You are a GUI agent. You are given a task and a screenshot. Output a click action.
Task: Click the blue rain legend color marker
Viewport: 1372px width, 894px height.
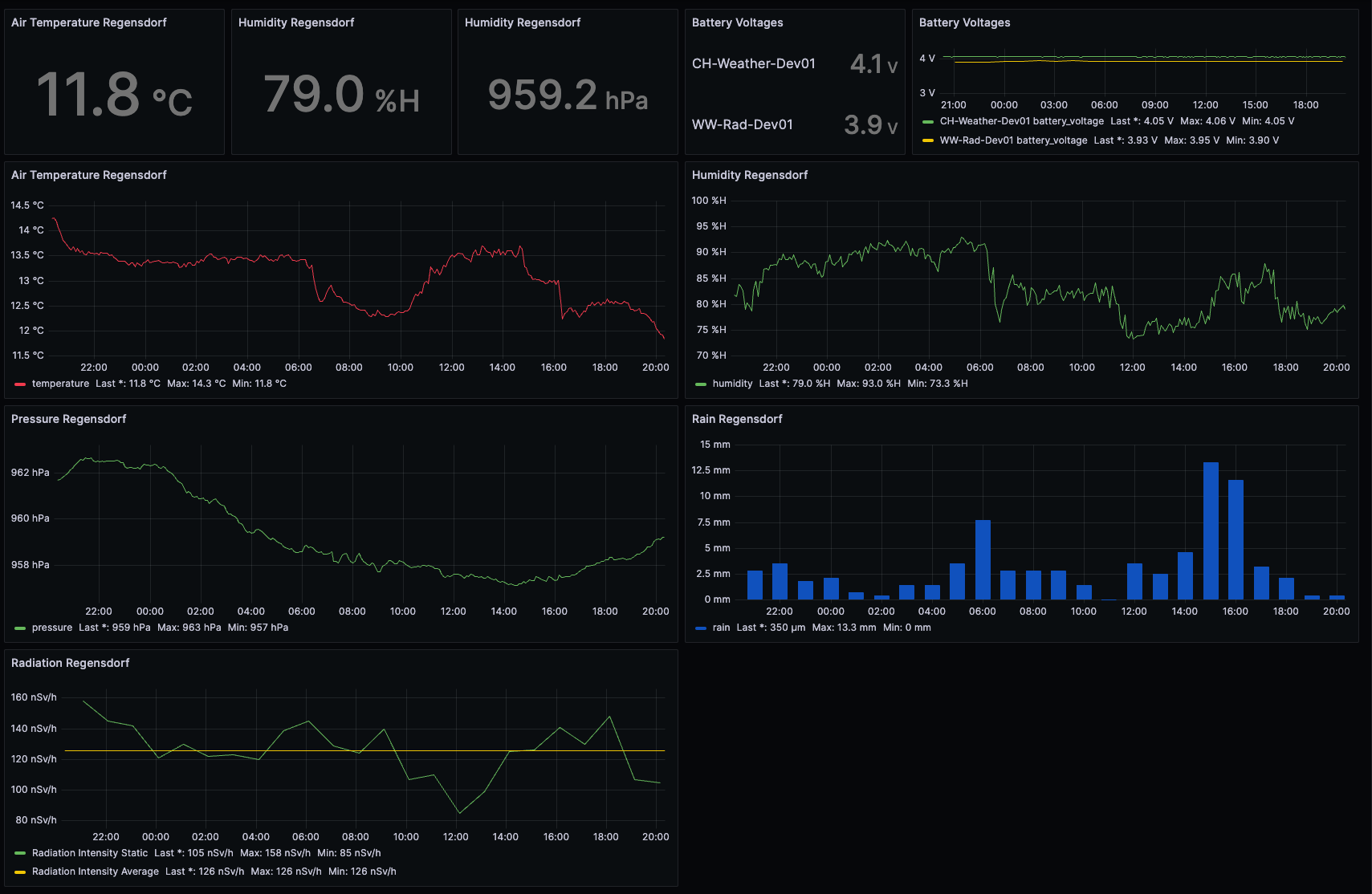click(x=701, y=628)
